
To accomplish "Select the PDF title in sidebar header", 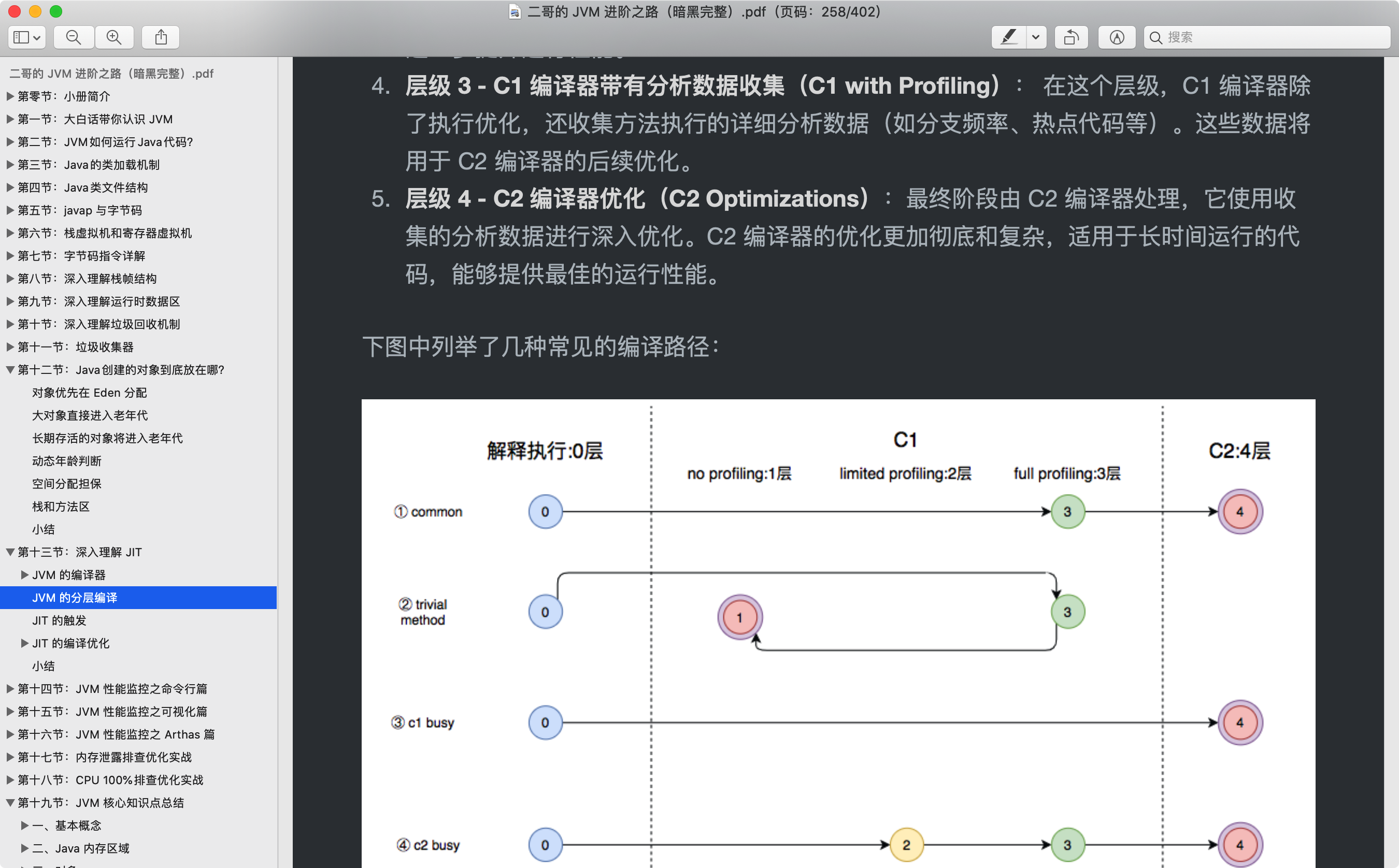I will coord(111,73).
